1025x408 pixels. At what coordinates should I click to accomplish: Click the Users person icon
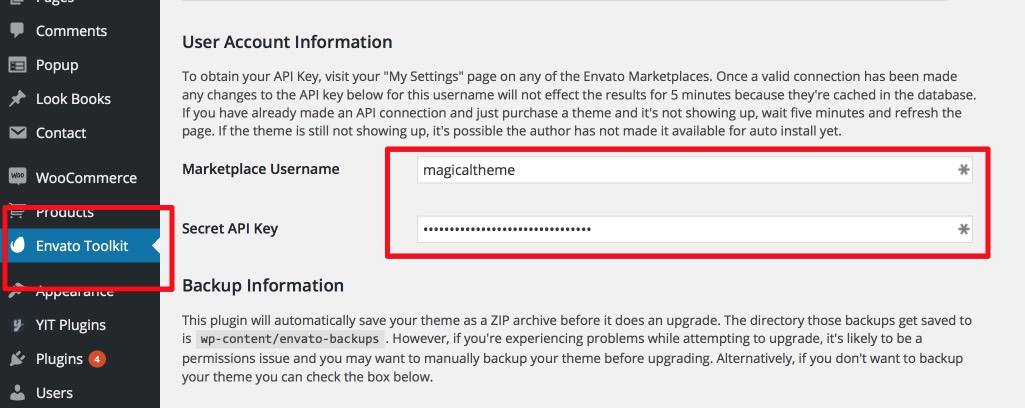pos(18,393)
